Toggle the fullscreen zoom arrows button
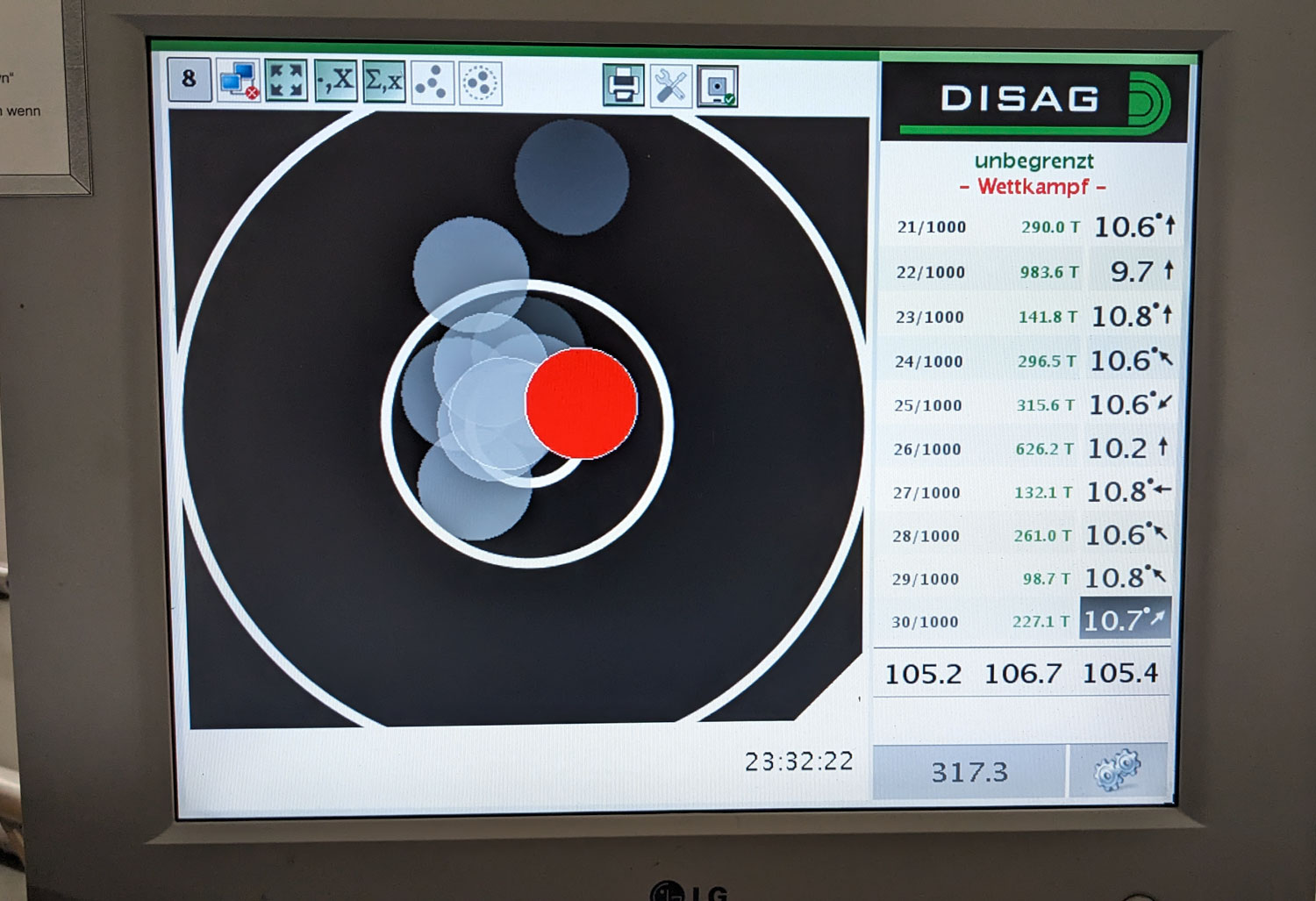This screenshot has height=901, width=1316. (287, 81)
